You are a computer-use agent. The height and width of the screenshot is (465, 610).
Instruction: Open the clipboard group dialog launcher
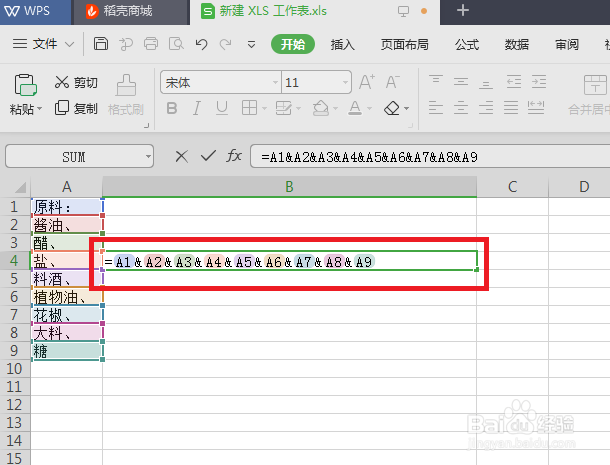tap(147, 125)
